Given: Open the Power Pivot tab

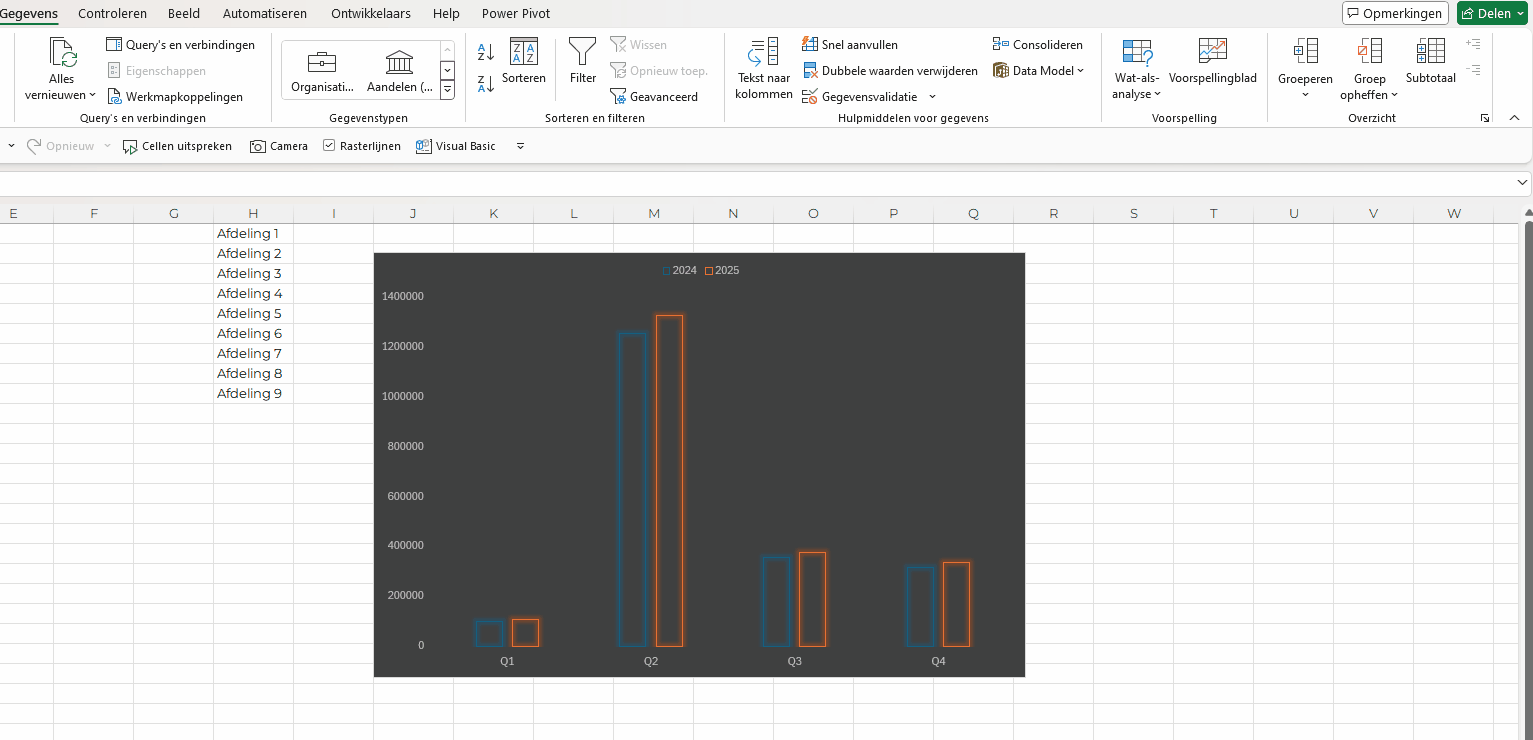Looking at the screenshot, I should point(516,14).
